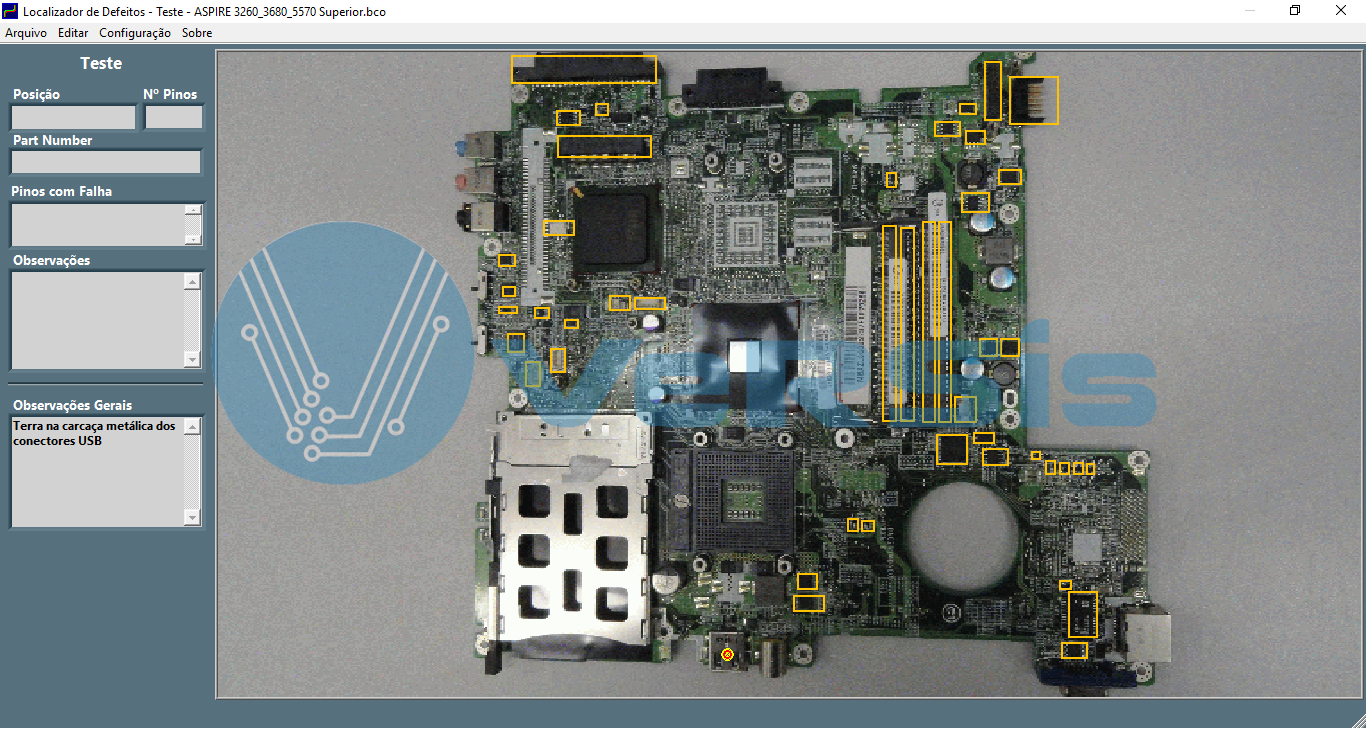Open the Sobre menu
This screenshot has height=732, width=1366.
197,33
